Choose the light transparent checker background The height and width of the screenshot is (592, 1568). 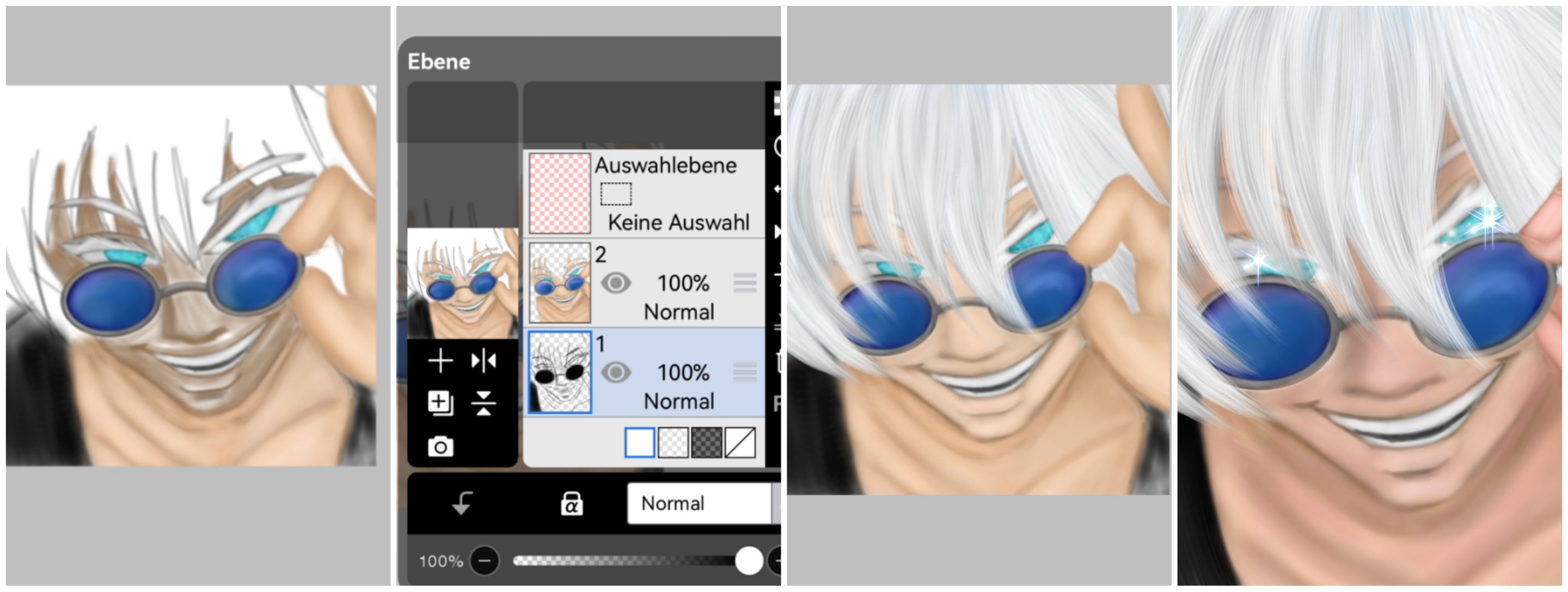coord(673,442)
